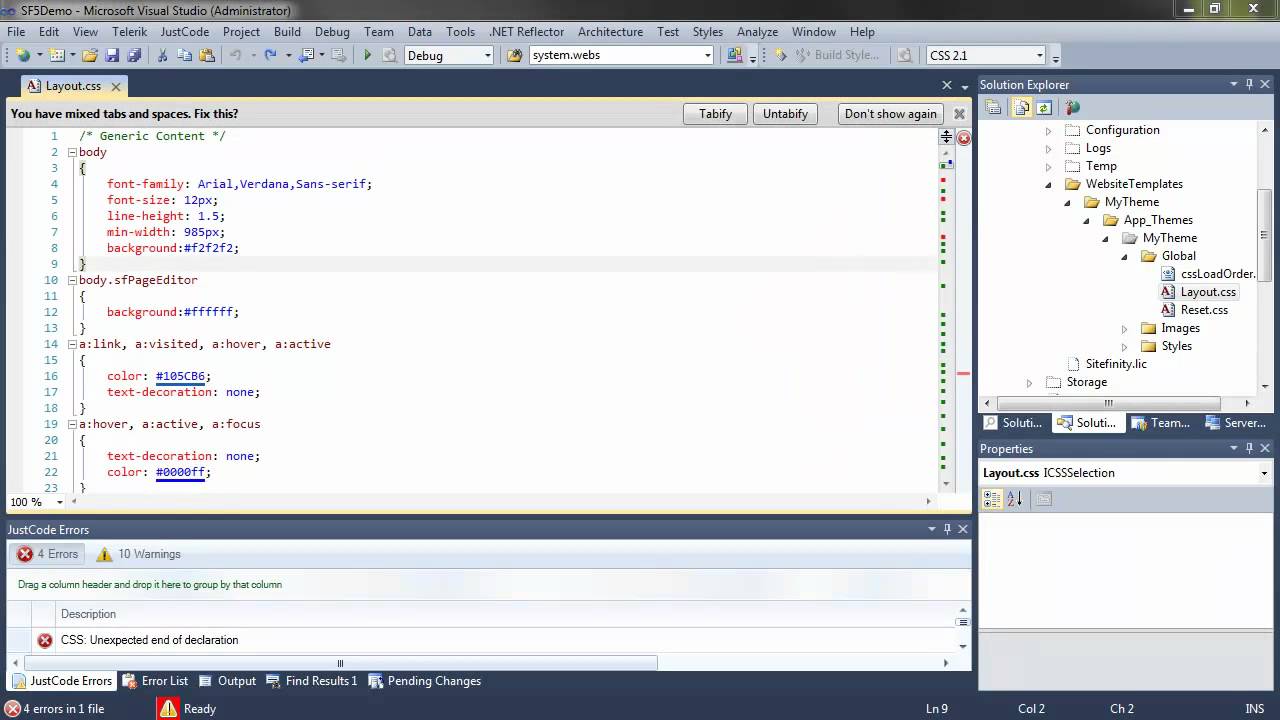Dismiss the mixed tabs and spaces bar
Image resolution: width=1280 pixels, height=720 pixels.
click(x=960, y=114)
